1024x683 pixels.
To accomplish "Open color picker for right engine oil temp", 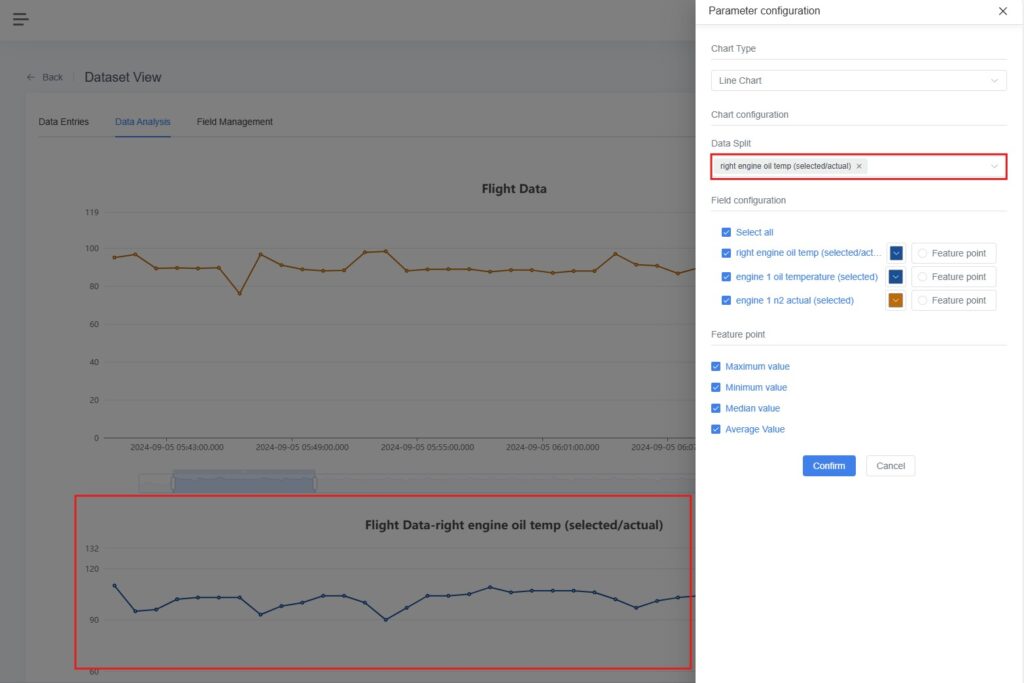I will pyautogui.click(x=896, y=254).
